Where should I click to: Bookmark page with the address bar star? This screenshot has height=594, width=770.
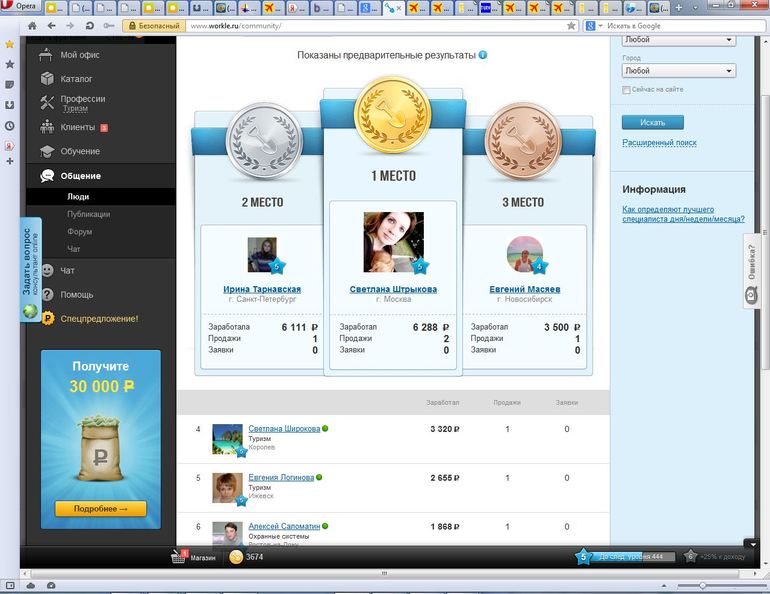click(571, 26)
